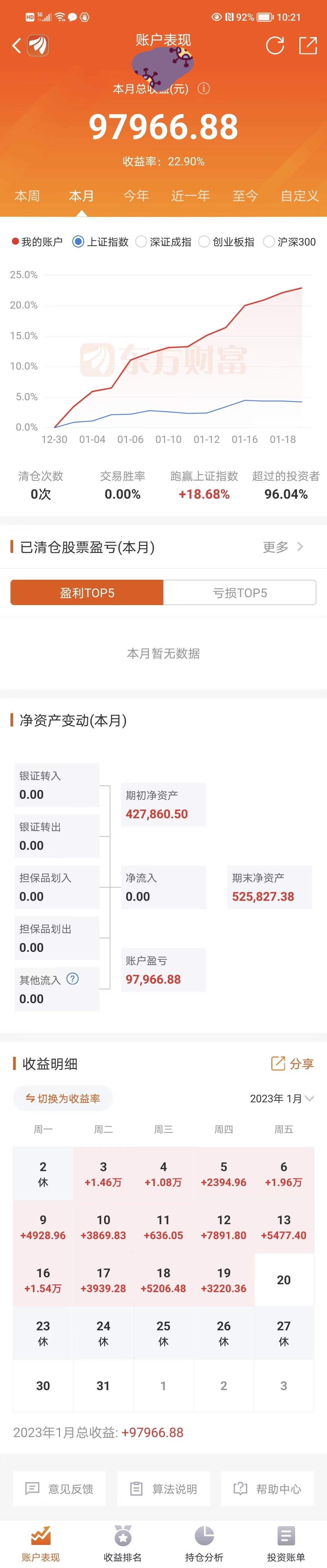Select 创业板指 radio option
Image resolution: width=327 pixels, height=1568 pixels.
point(205,242)
